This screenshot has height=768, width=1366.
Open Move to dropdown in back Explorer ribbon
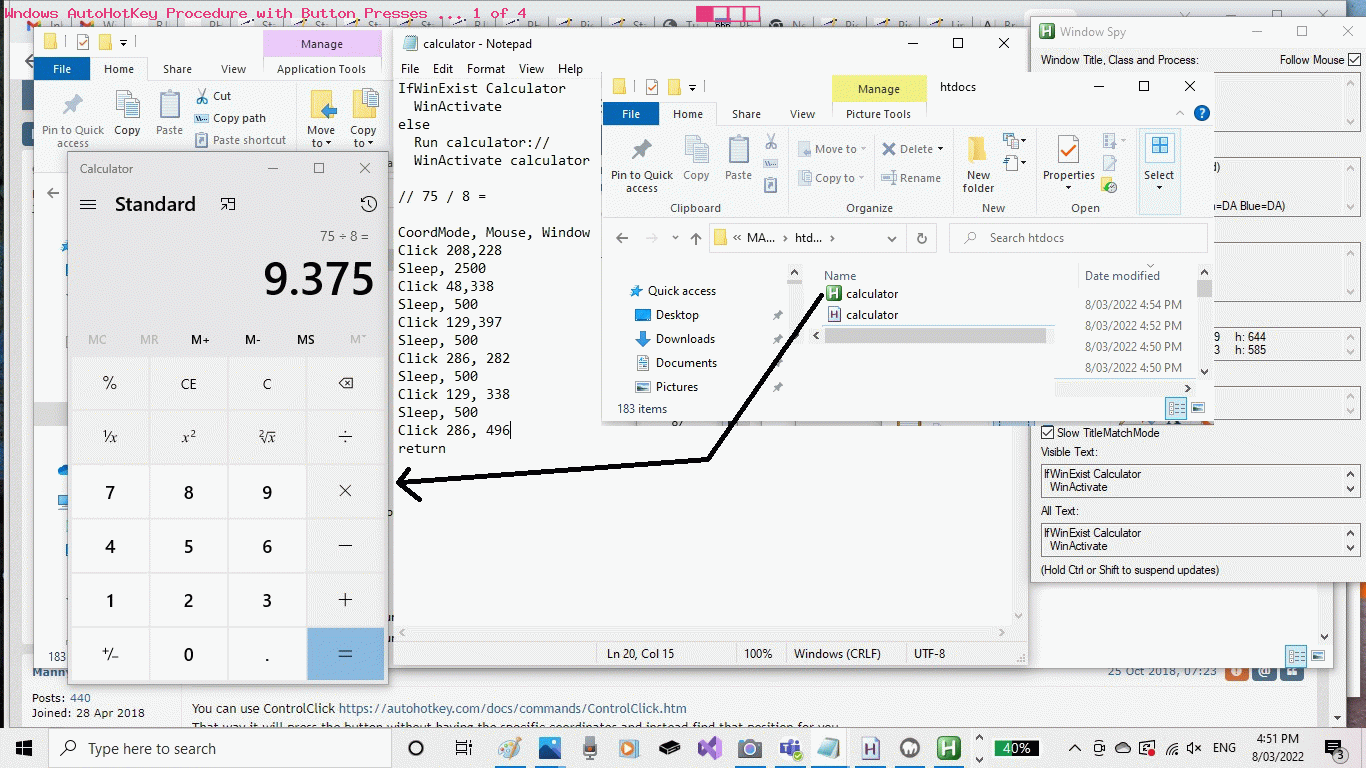pos(321,119)
